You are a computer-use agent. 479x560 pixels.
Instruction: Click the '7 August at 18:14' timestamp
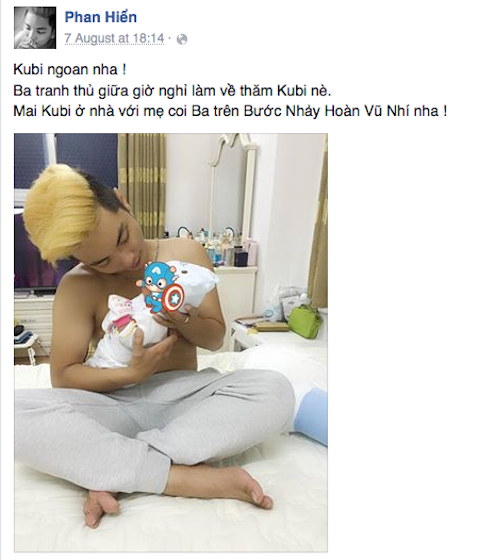(x=114, y=38)
